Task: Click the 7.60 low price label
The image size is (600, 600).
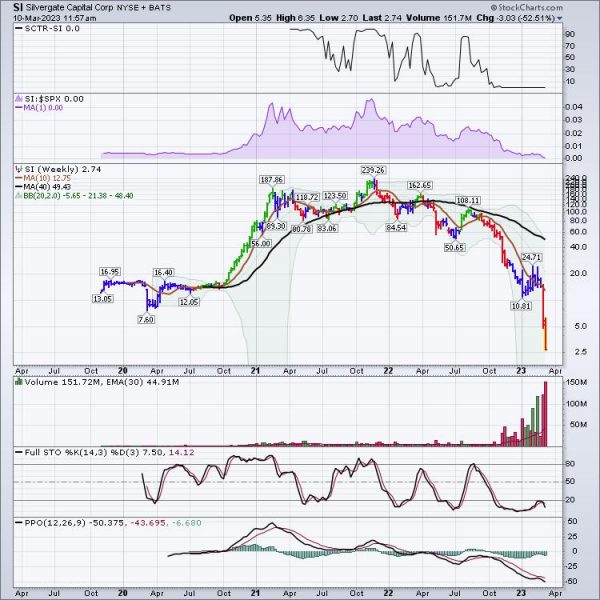Action: [146, 319]
